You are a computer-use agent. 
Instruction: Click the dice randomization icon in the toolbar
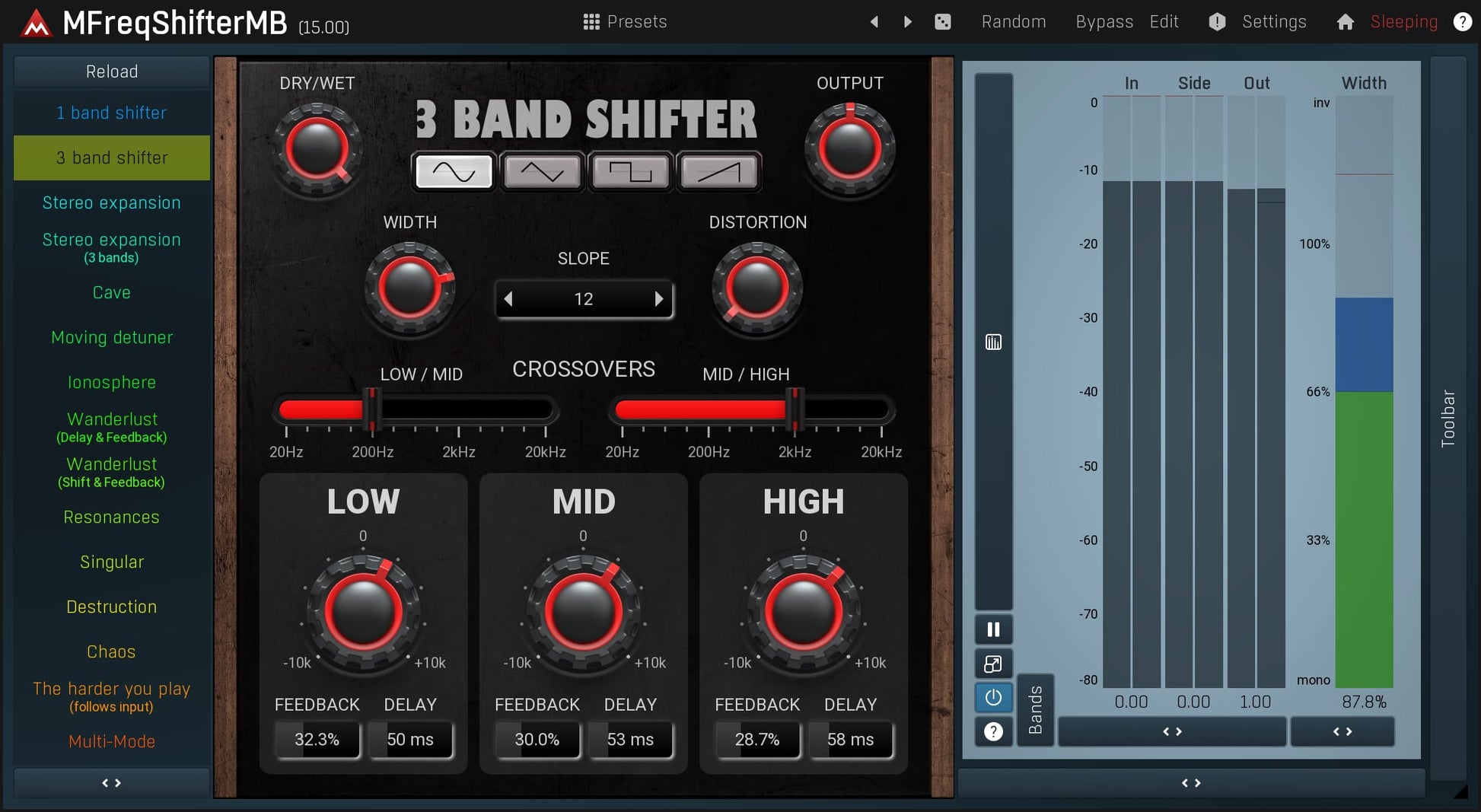(x=942, y=21)
